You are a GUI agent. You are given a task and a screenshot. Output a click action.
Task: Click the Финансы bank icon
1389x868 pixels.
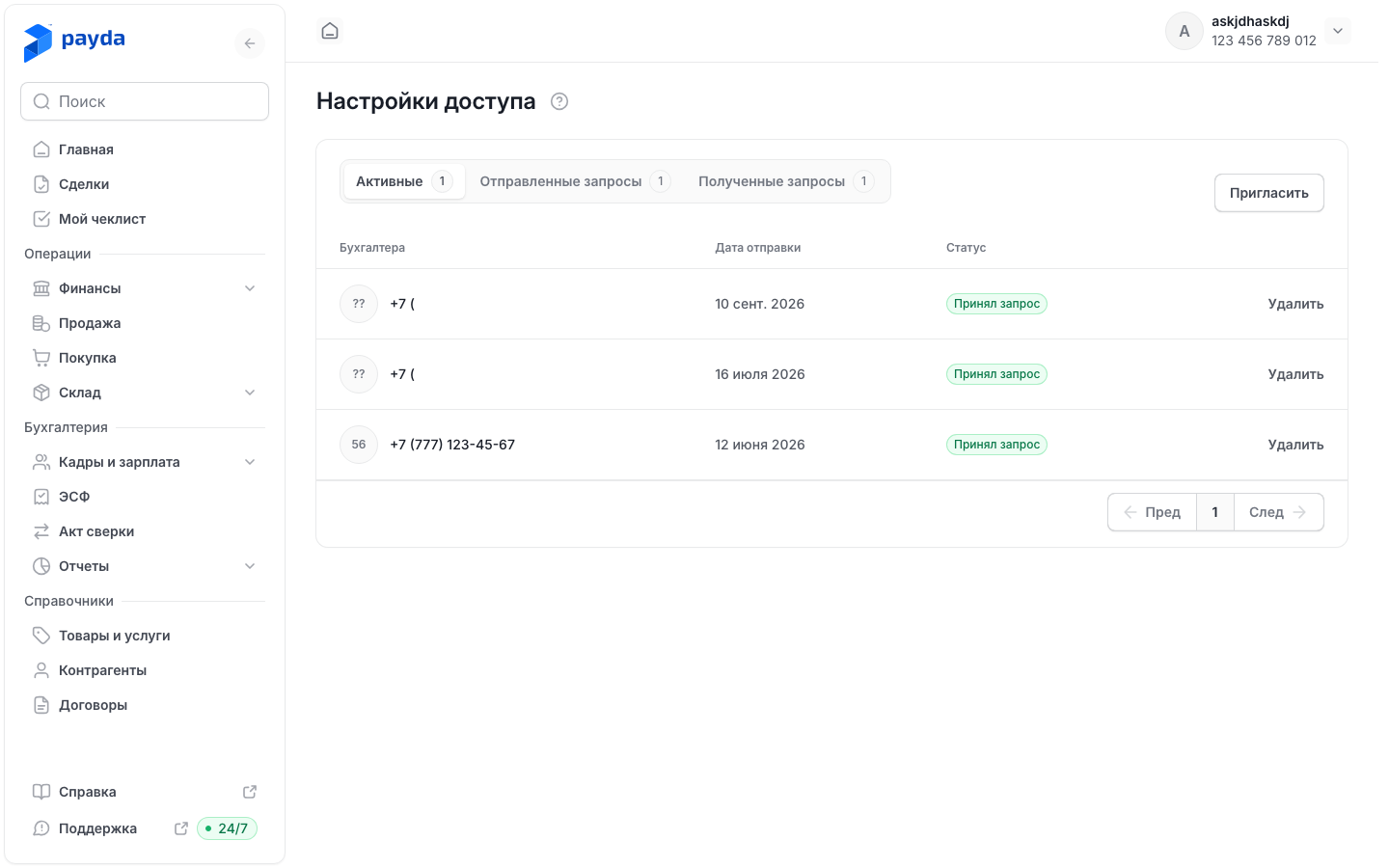click(41, 288)
